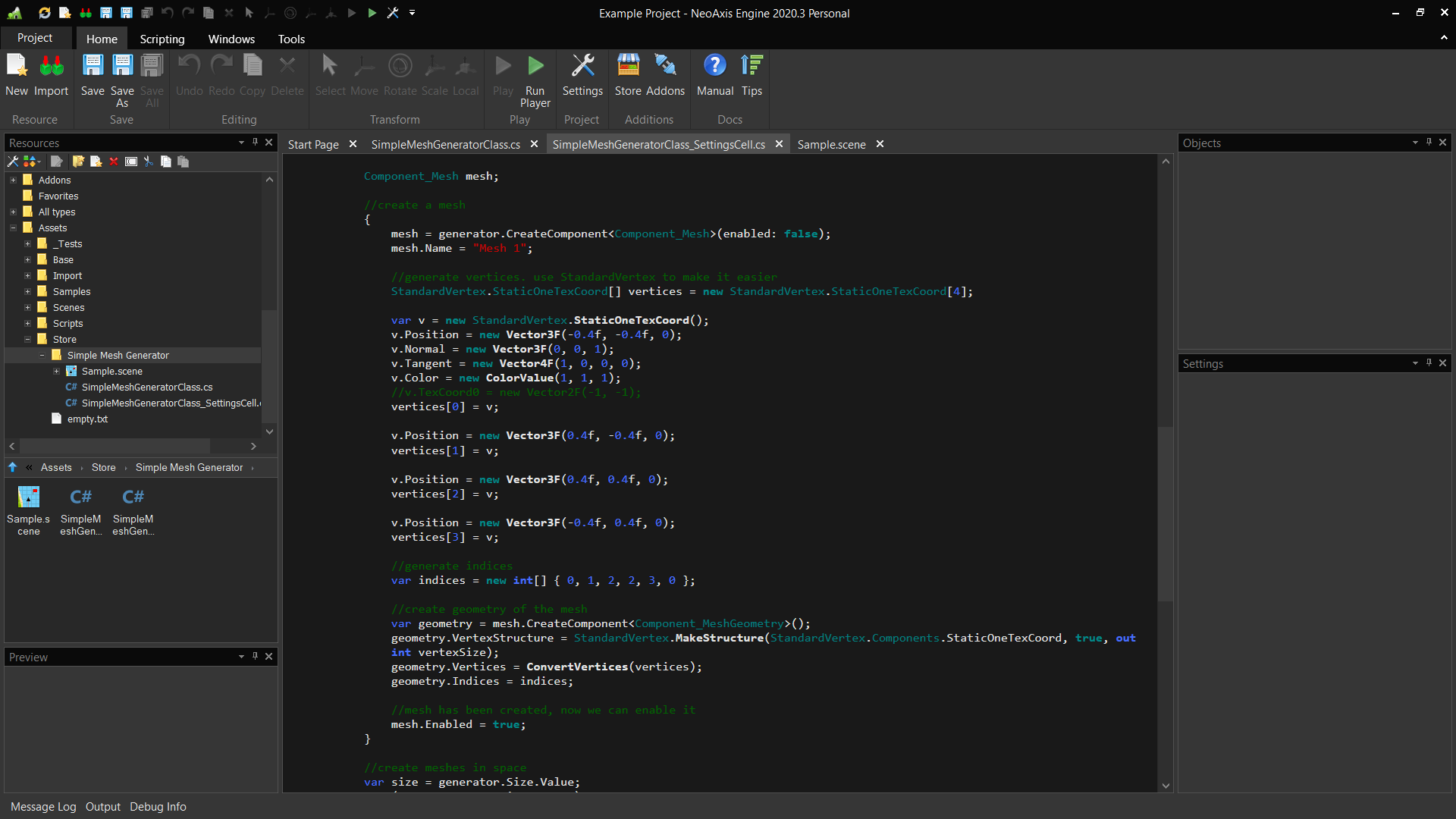Screen dimensions: 1456x819
Task: Toggle auto-hide pin on the Preview panel
Action: [x=255, y=657]
